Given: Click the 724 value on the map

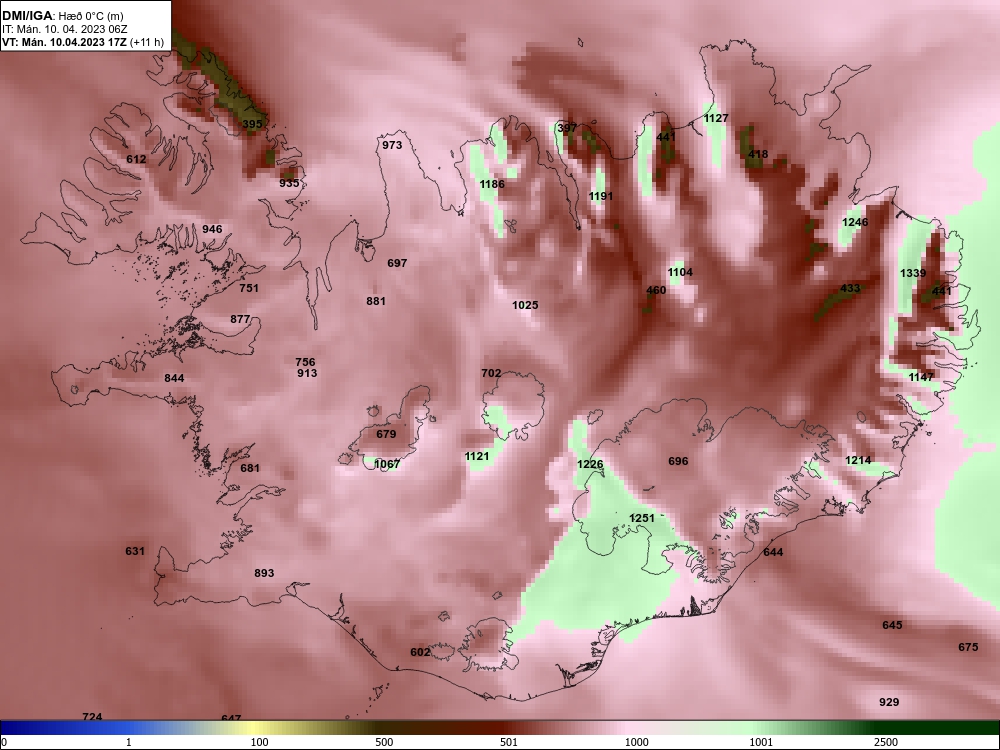Looking at the screenshot, I should click(x=92, y=717).
